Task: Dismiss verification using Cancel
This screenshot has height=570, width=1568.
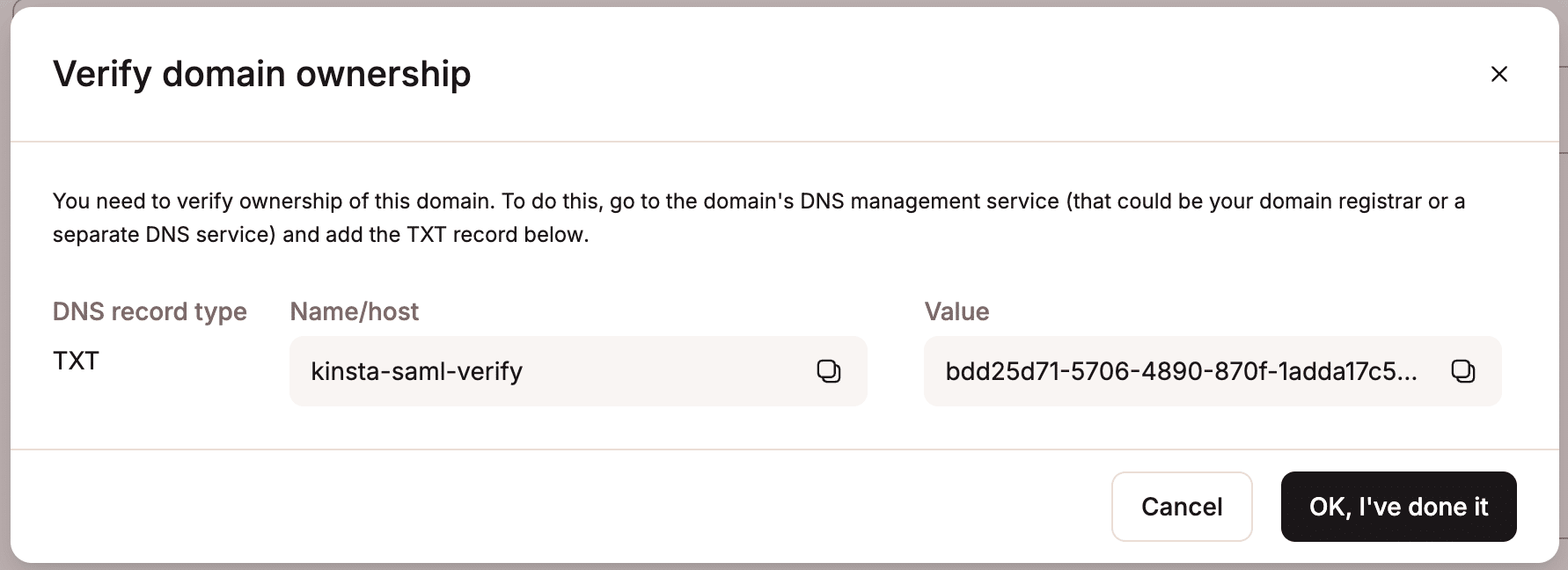Action: coord(1182,507)
